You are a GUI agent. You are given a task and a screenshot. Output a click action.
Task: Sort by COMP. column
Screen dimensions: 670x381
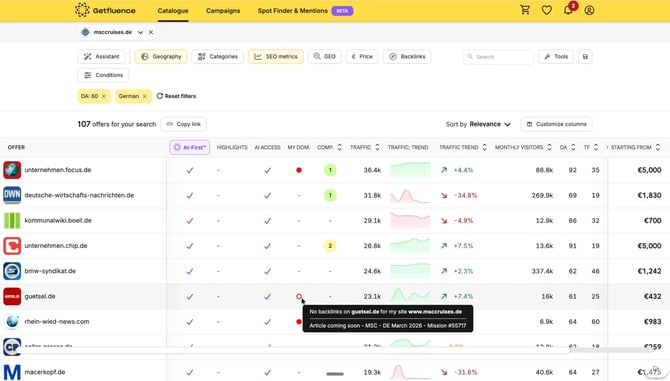coord(339,147)
